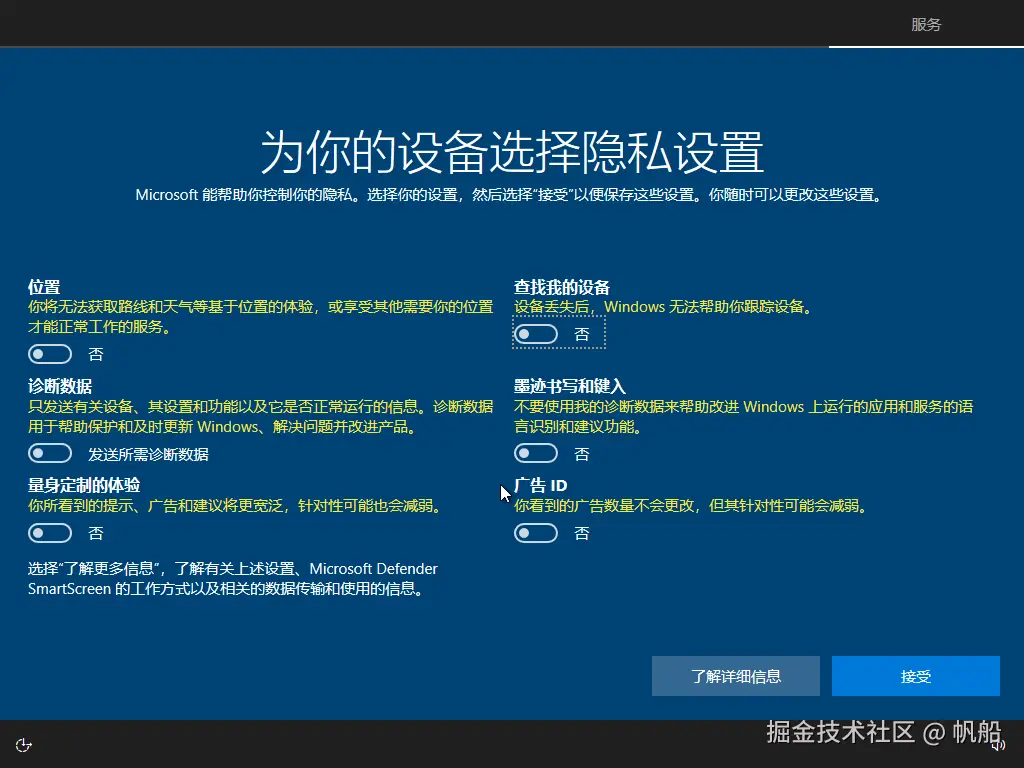Click the 否 label next to 位置

click(x=96, y=354)
